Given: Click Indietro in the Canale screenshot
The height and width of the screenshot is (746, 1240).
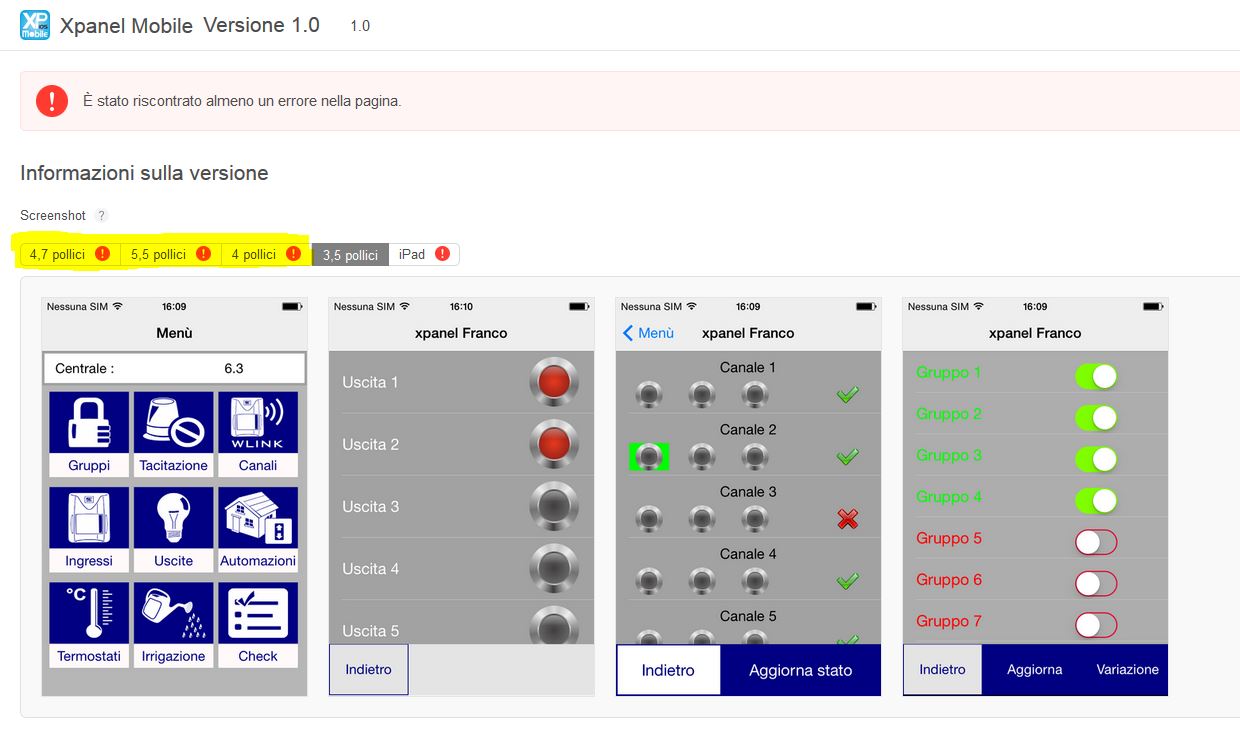Looking at the screenshot, I should click(668, 670).
